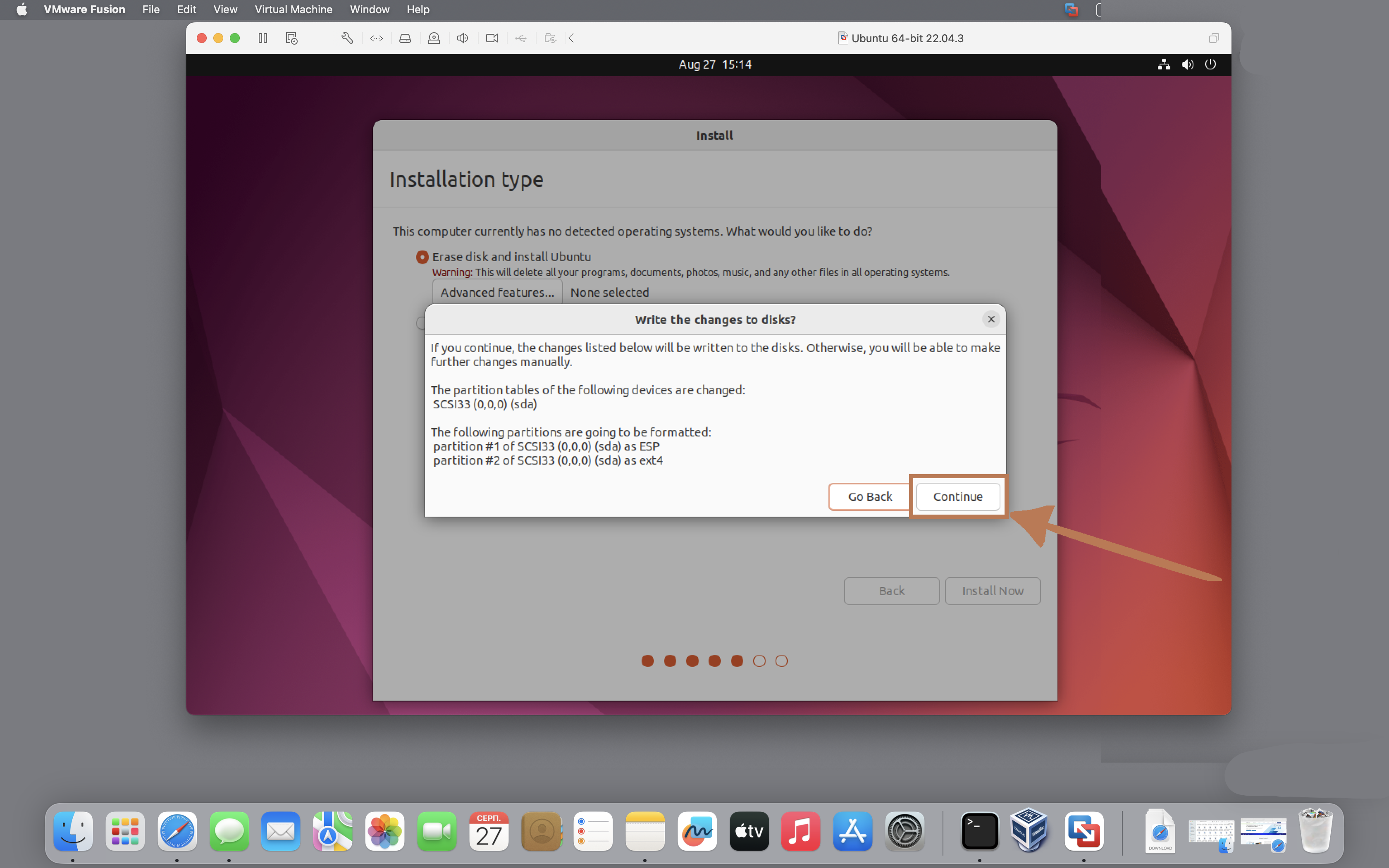Screen dimensions: 1389x868
Task: Open the Download file in the Dock
Action: click(x=1160, y=831)
